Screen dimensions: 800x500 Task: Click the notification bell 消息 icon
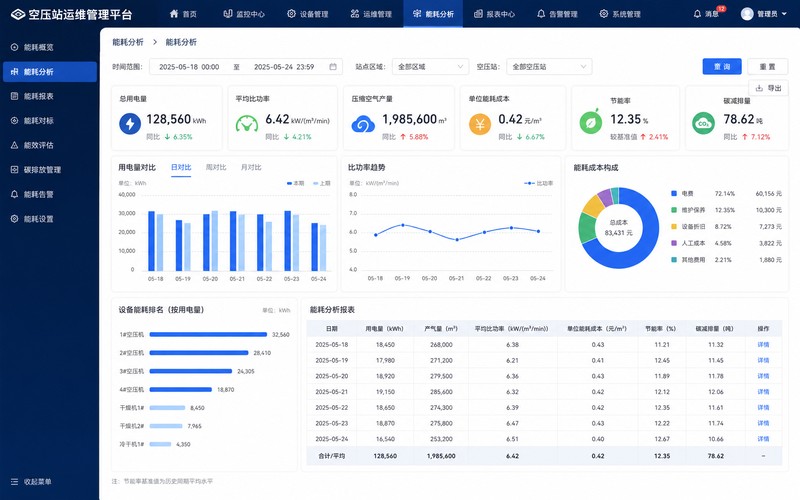coord(697,14)
